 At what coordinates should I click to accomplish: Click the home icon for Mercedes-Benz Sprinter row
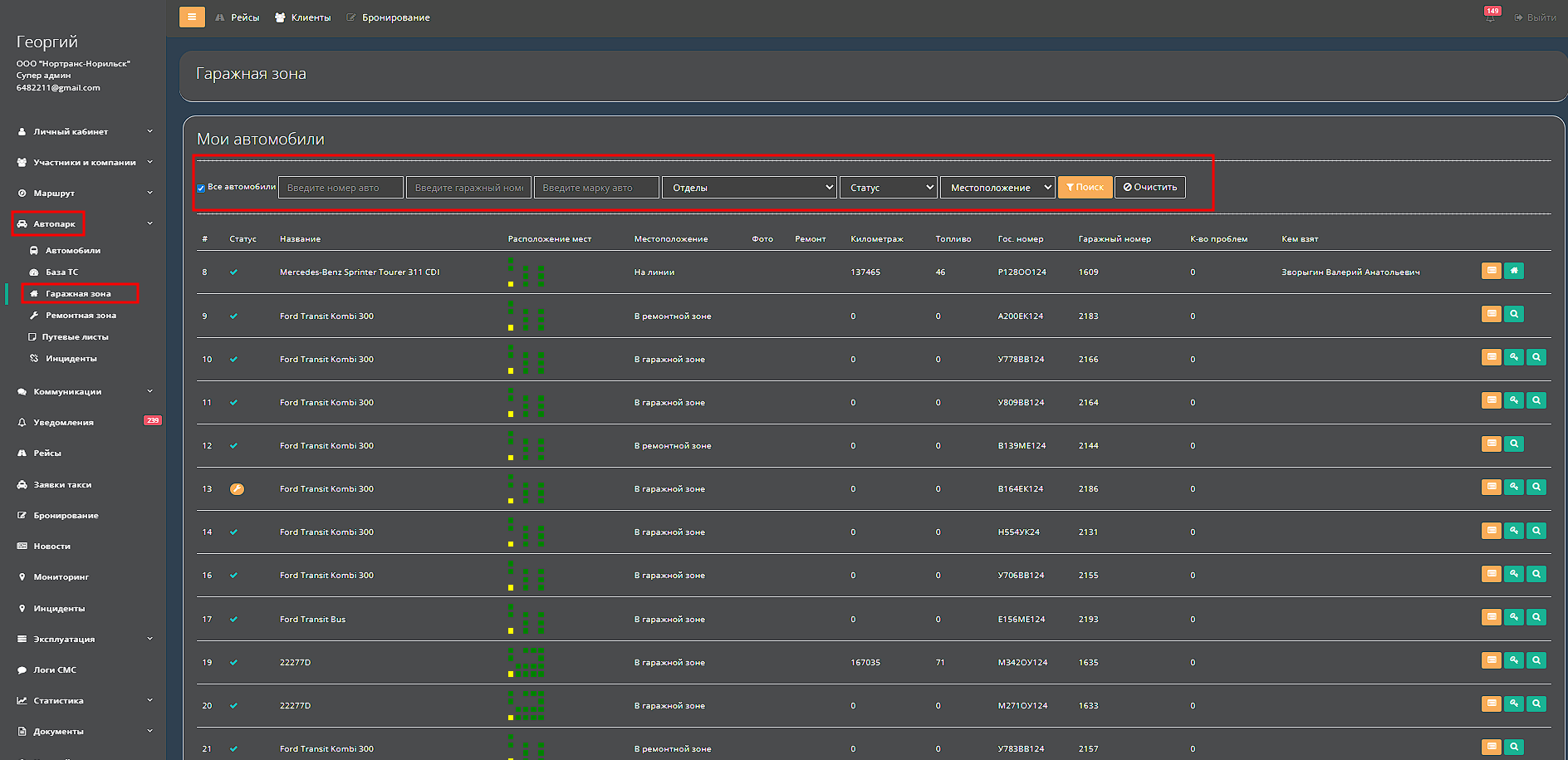point(1513,271)
